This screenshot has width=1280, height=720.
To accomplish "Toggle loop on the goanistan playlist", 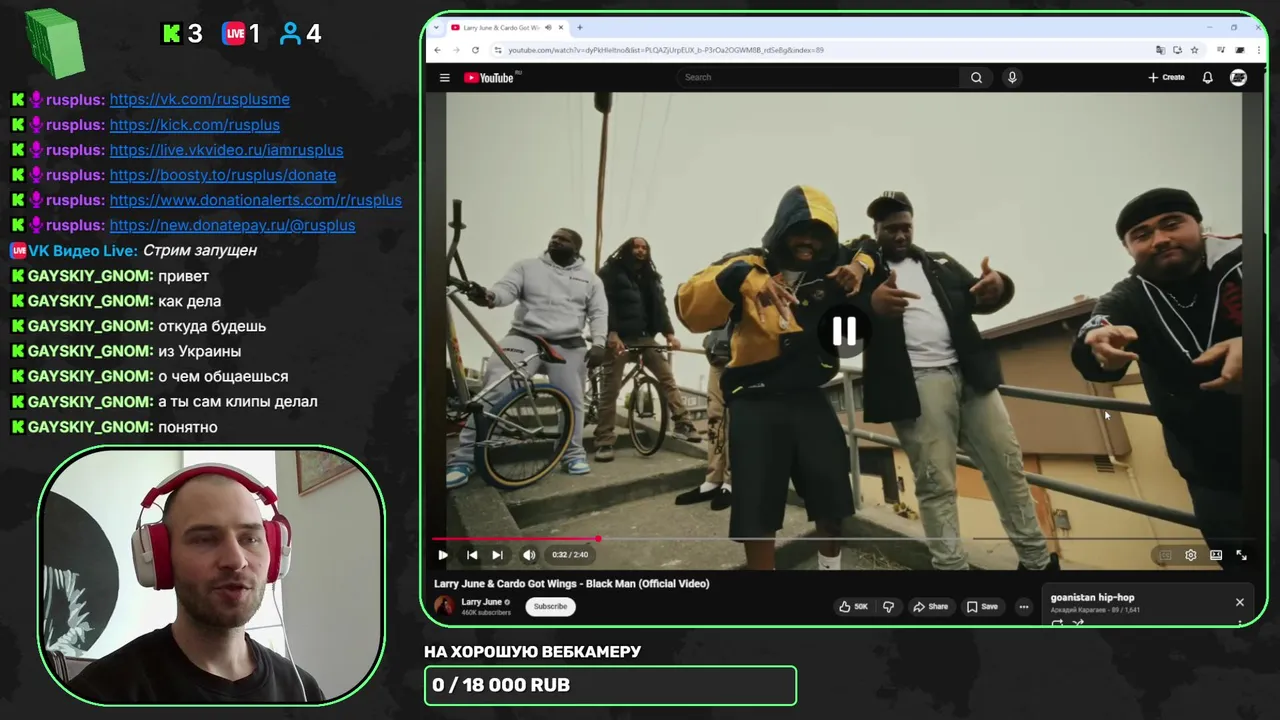I will (x=1057, y=623).
